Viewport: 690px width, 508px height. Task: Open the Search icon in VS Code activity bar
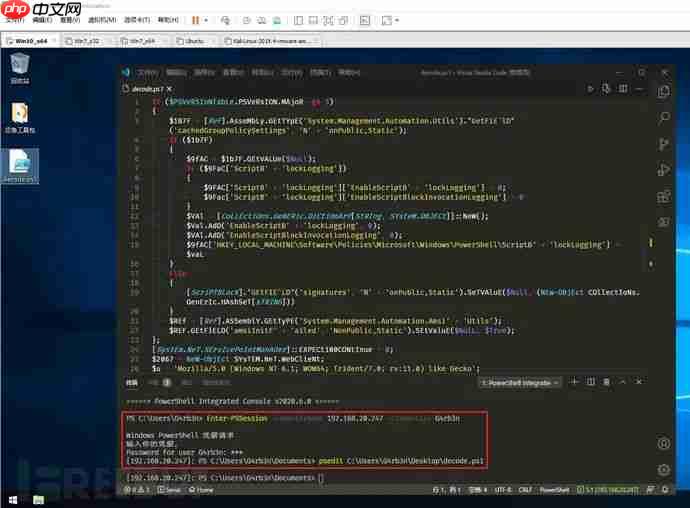pos(664,118)
